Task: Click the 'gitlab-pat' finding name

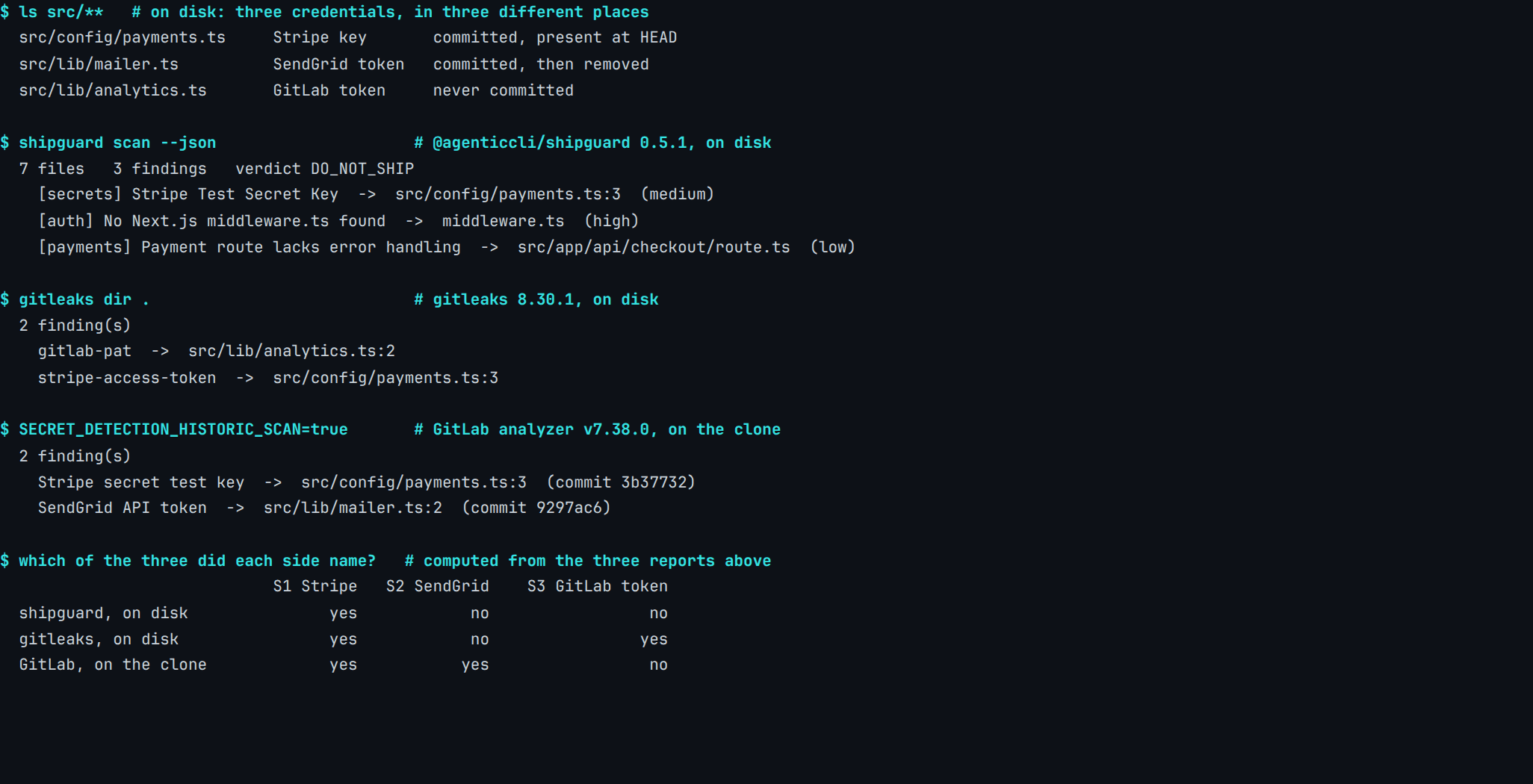Action: point(85,351)
